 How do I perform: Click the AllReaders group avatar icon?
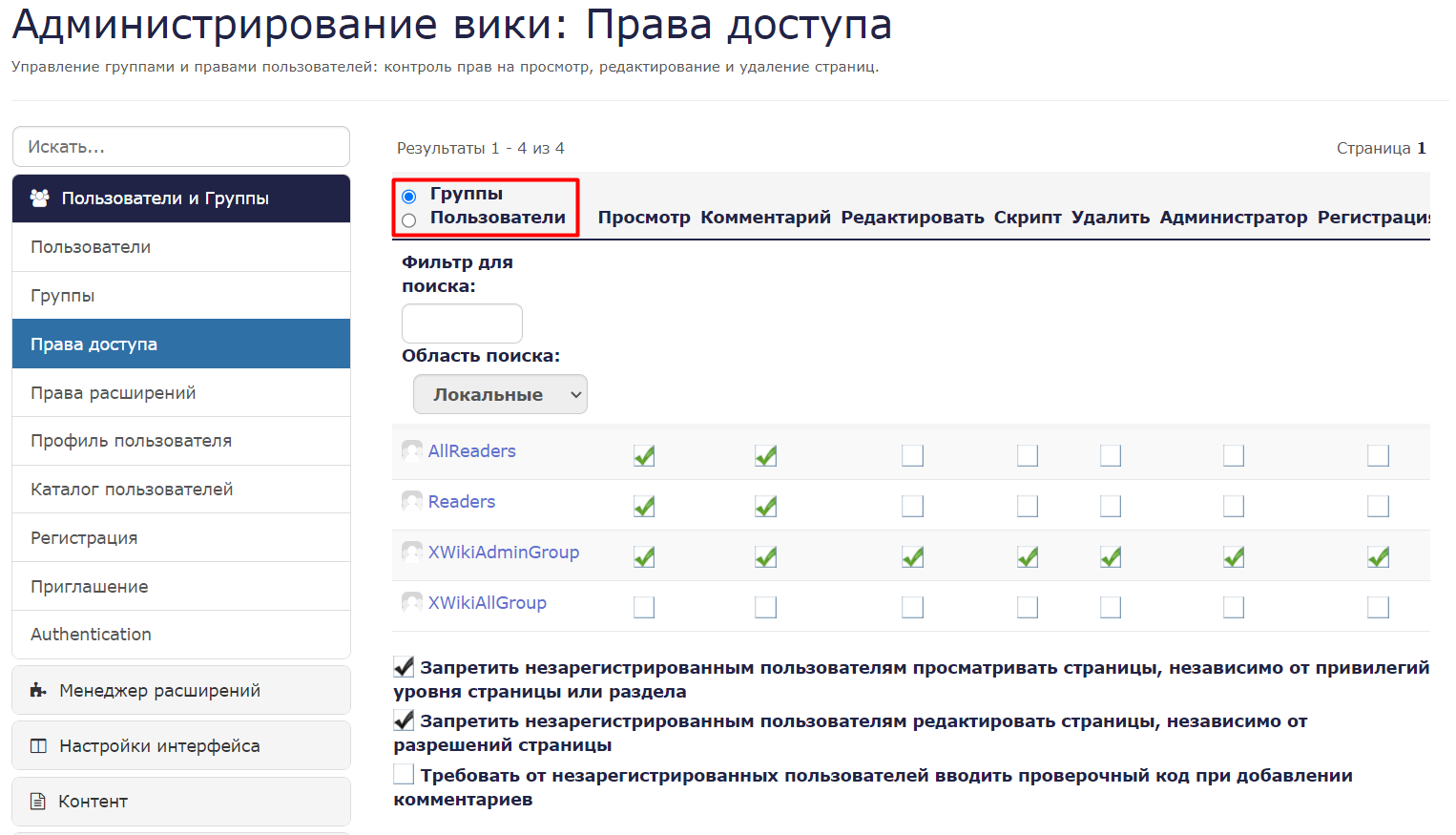[x=412, y=450]
